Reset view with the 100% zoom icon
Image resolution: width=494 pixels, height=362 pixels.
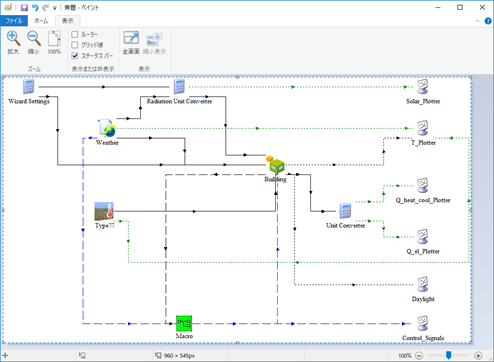tap(54, 39)
